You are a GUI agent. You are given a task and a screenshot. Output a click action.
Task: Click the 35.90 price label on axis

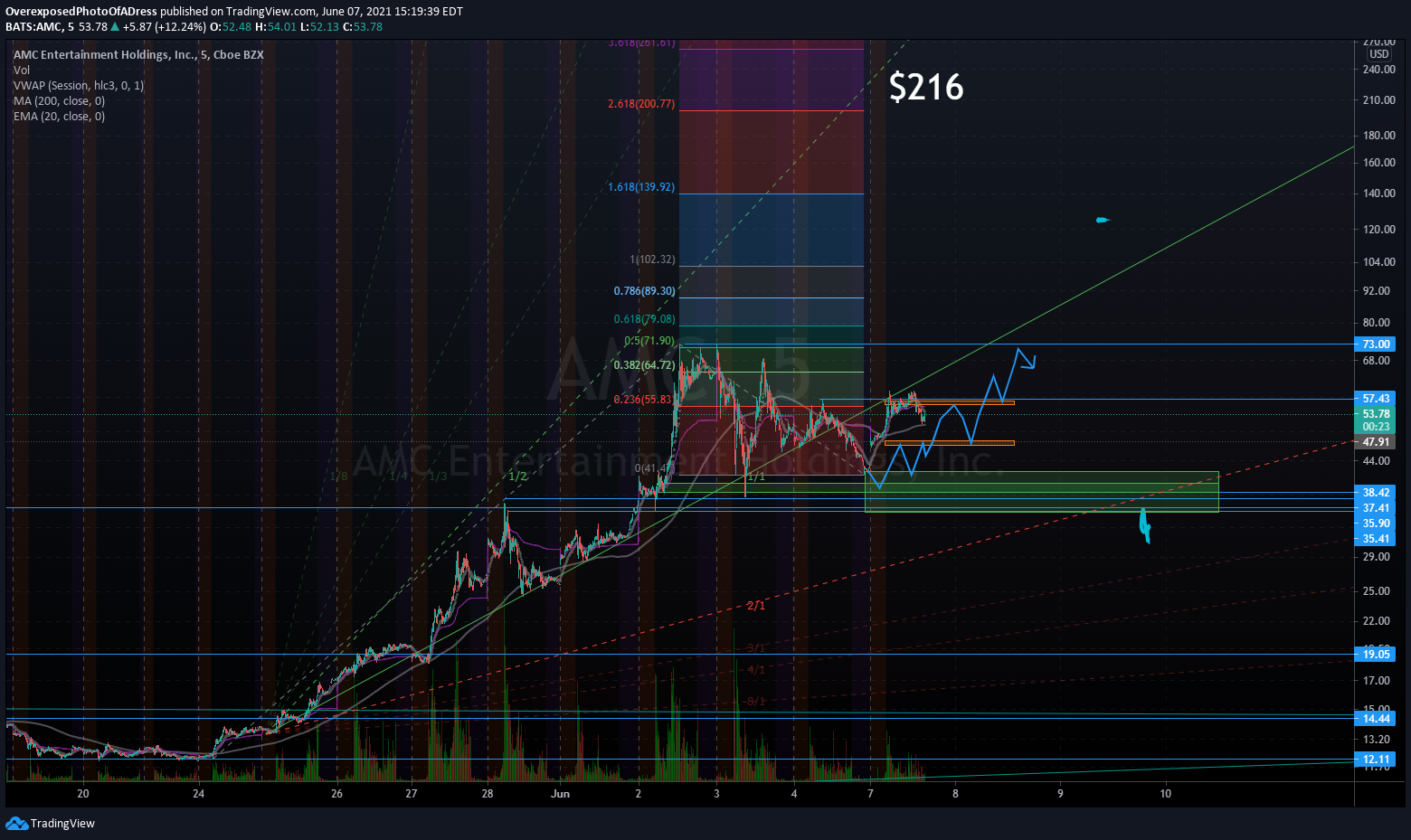pyautogui.click(x=1376, y=524)
